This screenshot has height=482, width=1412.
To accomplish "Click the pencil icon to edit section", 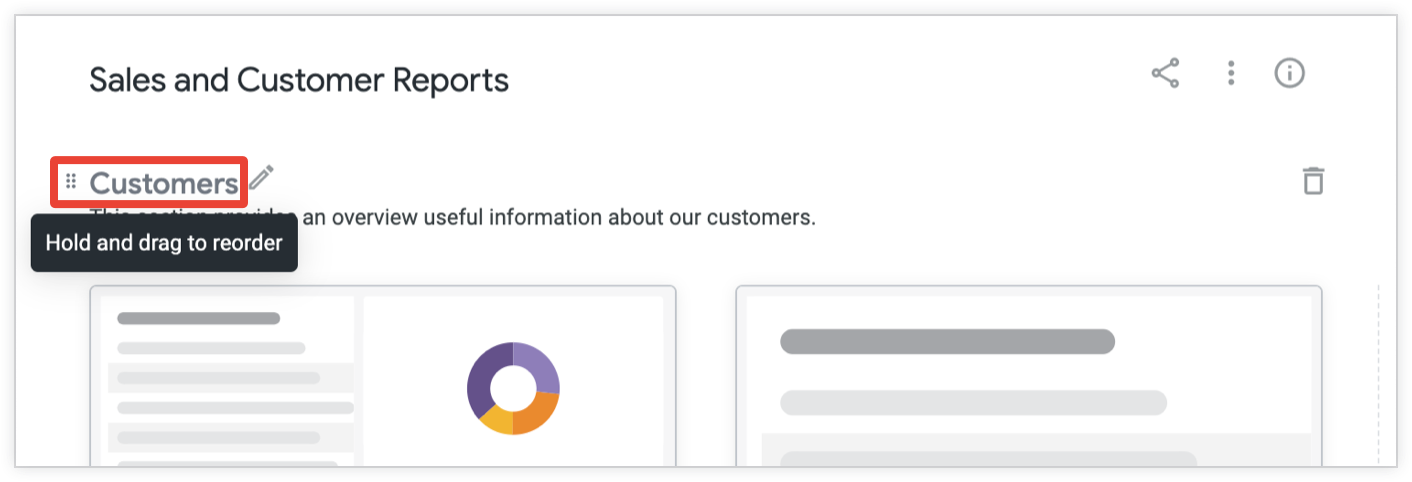I will pos(261,178).
